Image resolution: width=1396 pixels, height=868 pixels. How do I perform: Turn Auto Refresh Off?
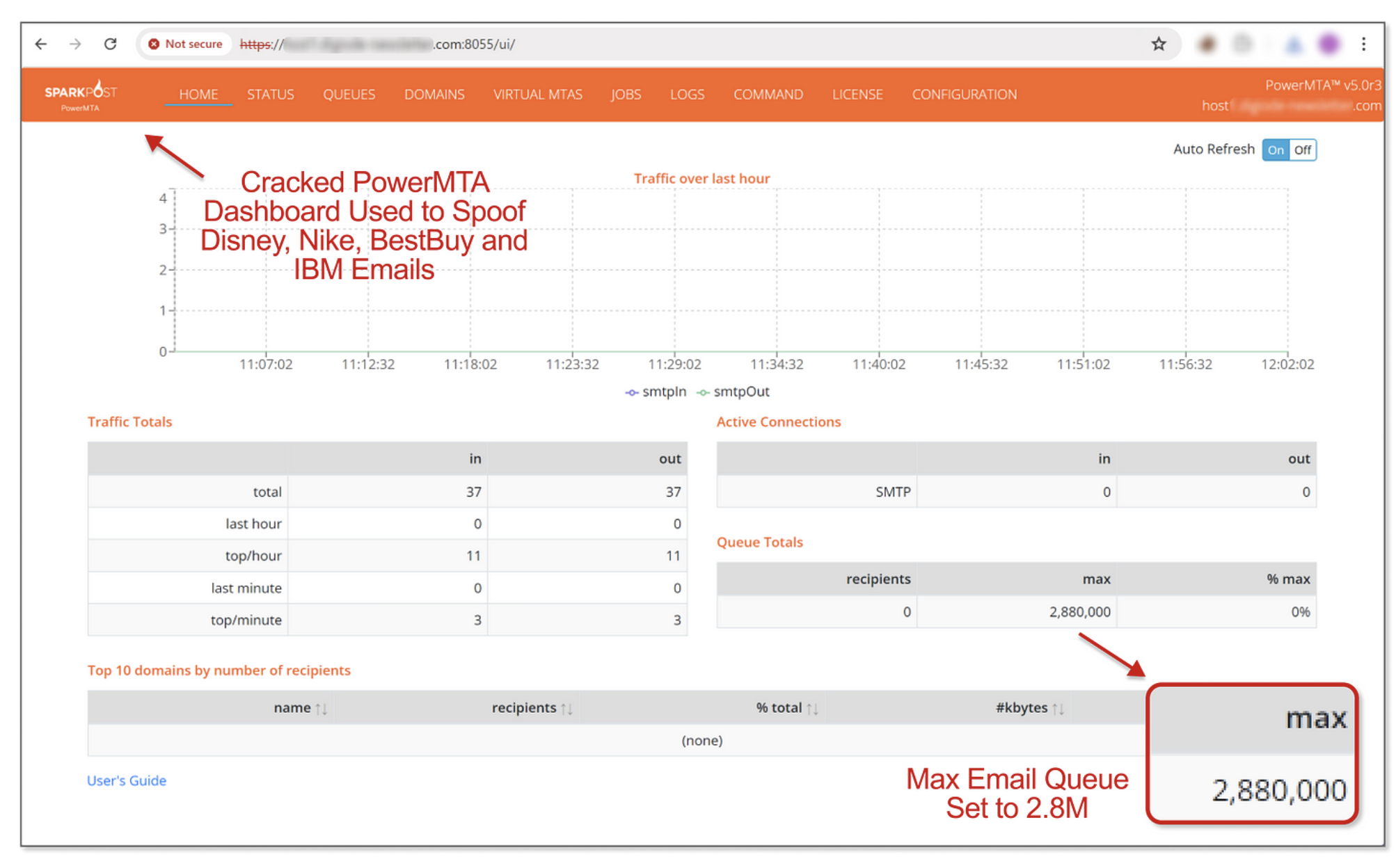[x=1302, y=150]
